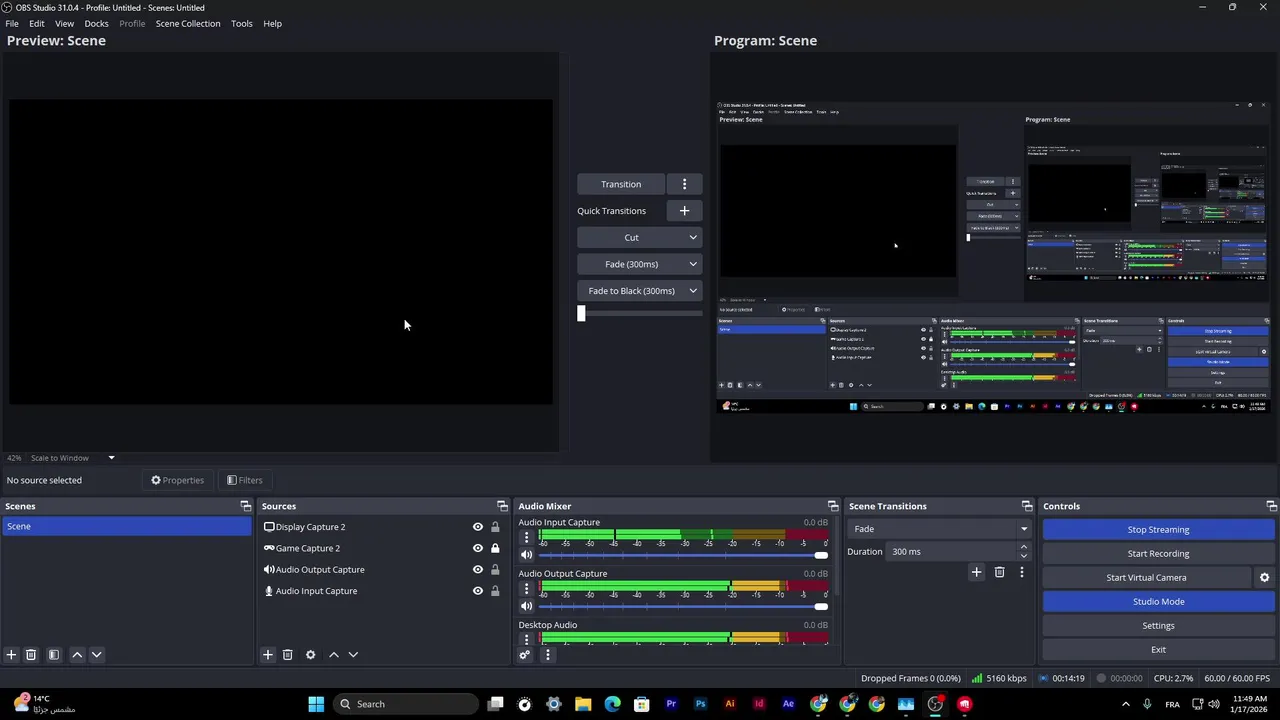The height and width of the screenshot is (720, 1280).
Task: Hide Game Capture 2 source eye
Action: point(478,548)
